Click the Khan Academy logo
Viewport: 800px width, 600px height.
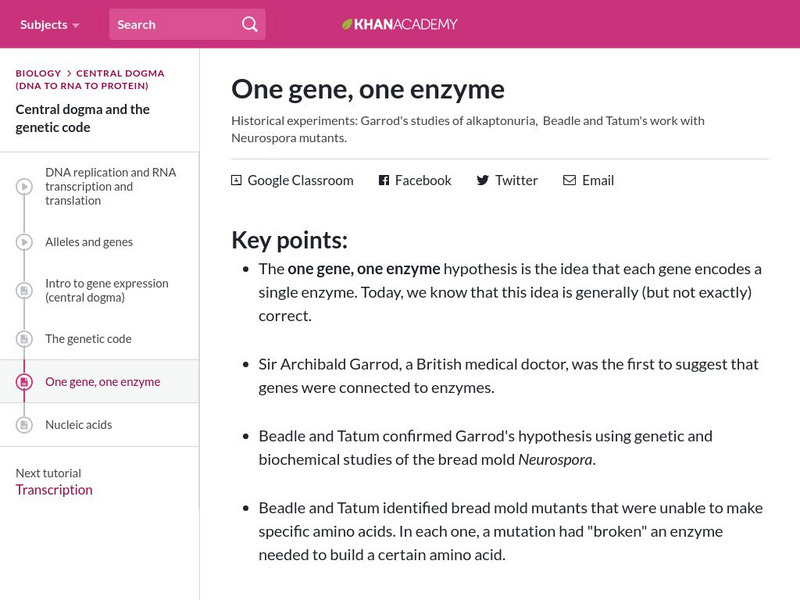click(400, 22)
